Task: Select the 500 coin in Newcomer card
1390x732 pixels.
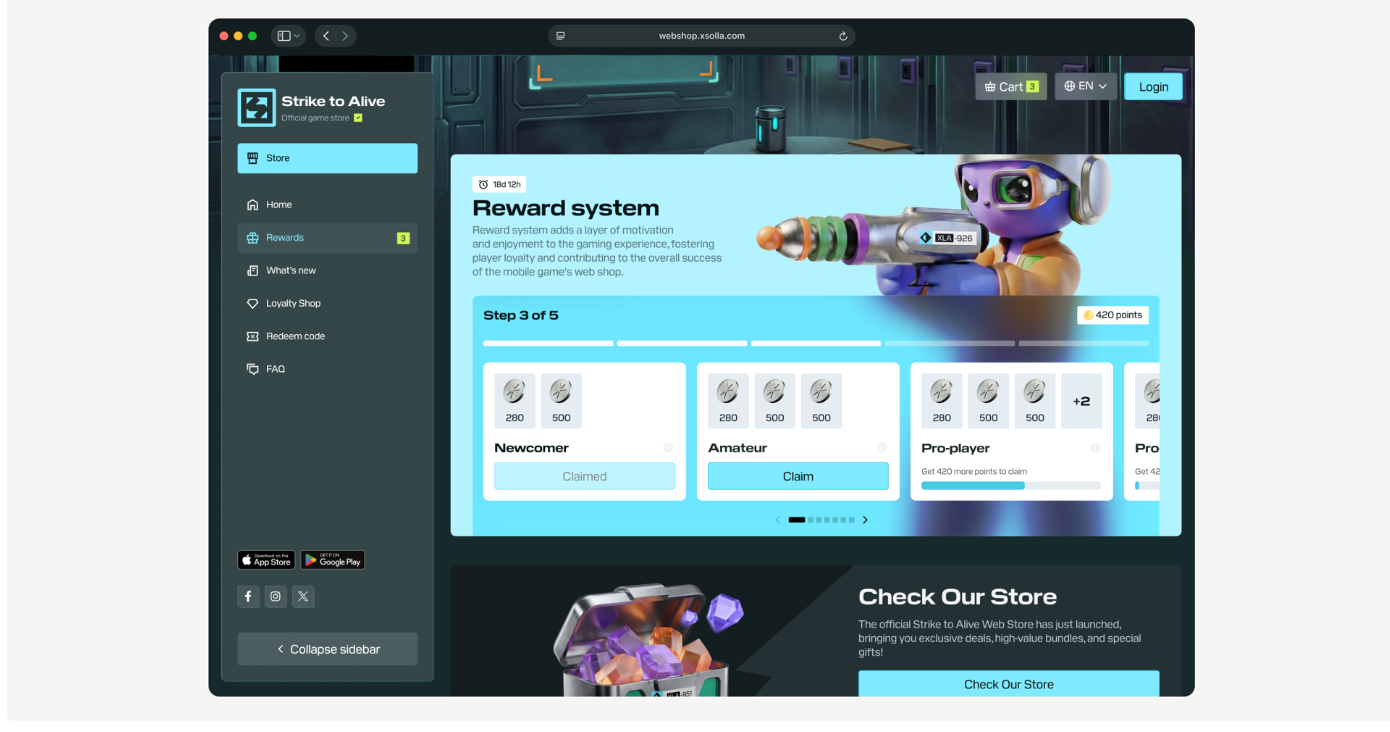Action: point(561,401)
